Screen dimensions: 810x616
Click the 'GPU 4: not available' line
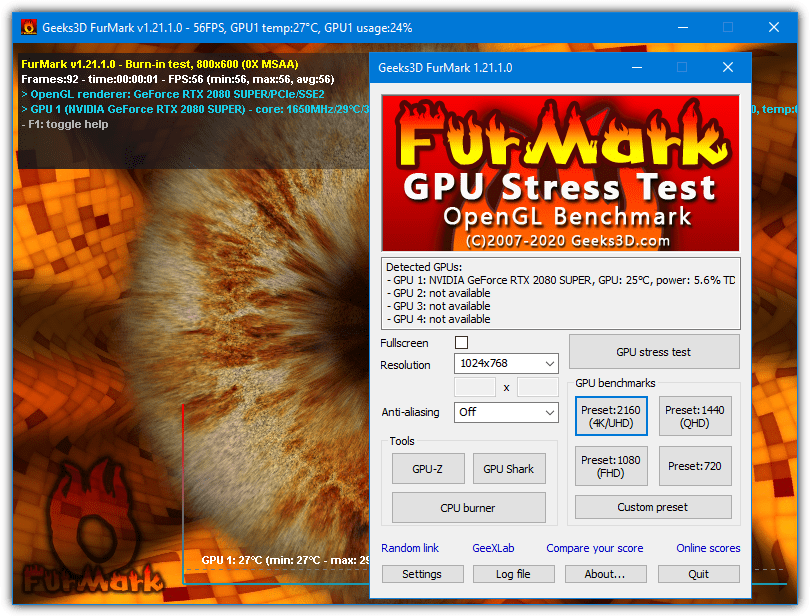(x=438, y=319)
